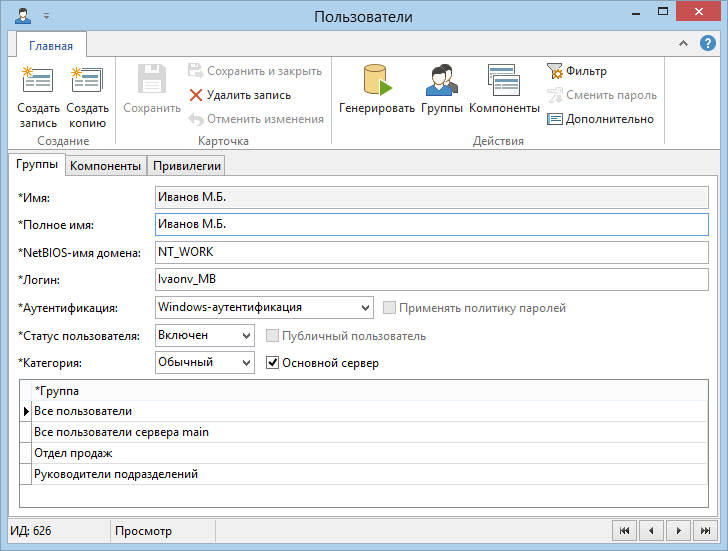Delete record with Удалить запись
The height and width of the screenshot is (551, 728).
pyautogui.click(x=240, y=95)
